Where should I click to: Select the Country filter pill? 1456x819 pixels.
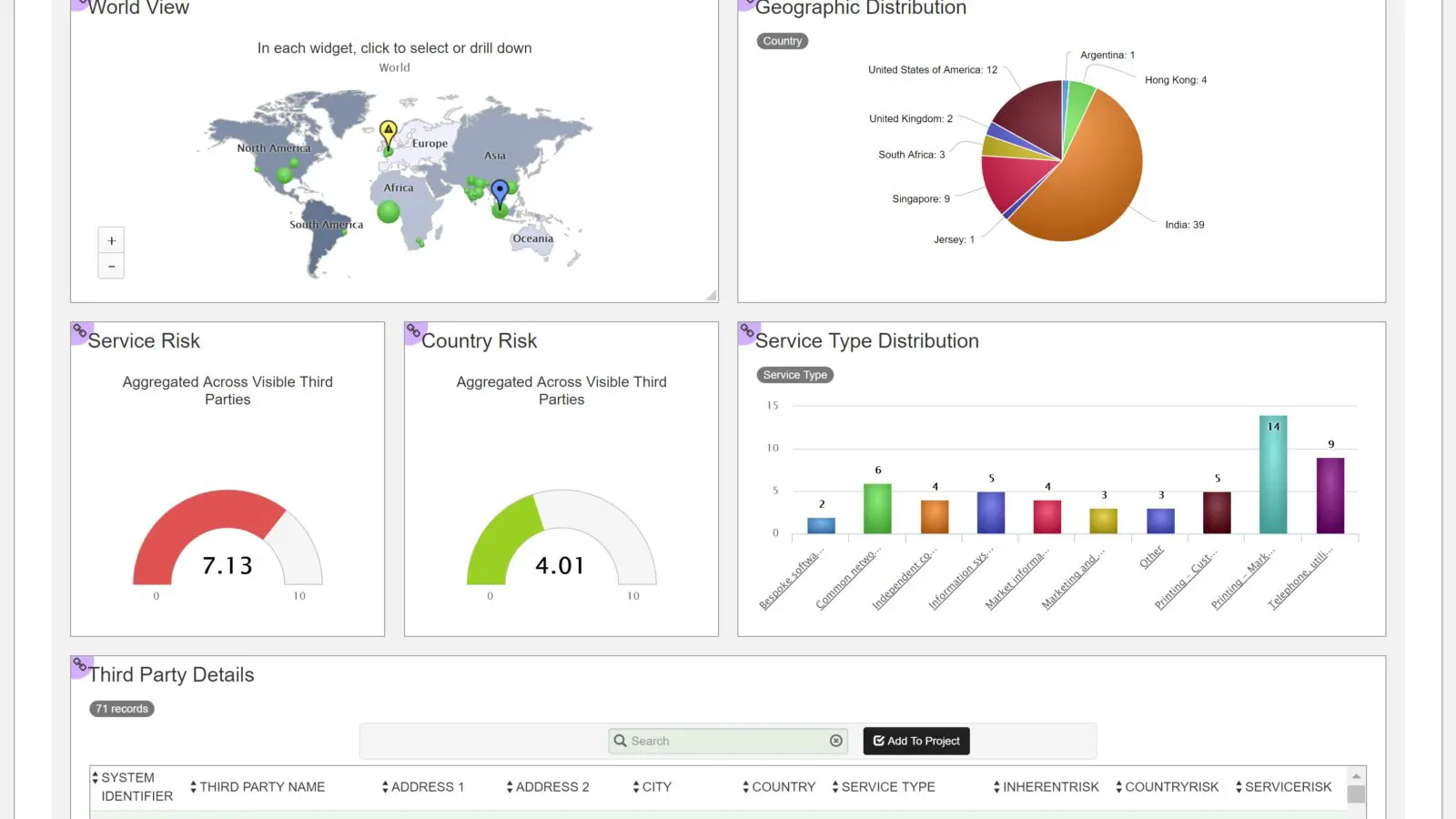tap(783, 41)
